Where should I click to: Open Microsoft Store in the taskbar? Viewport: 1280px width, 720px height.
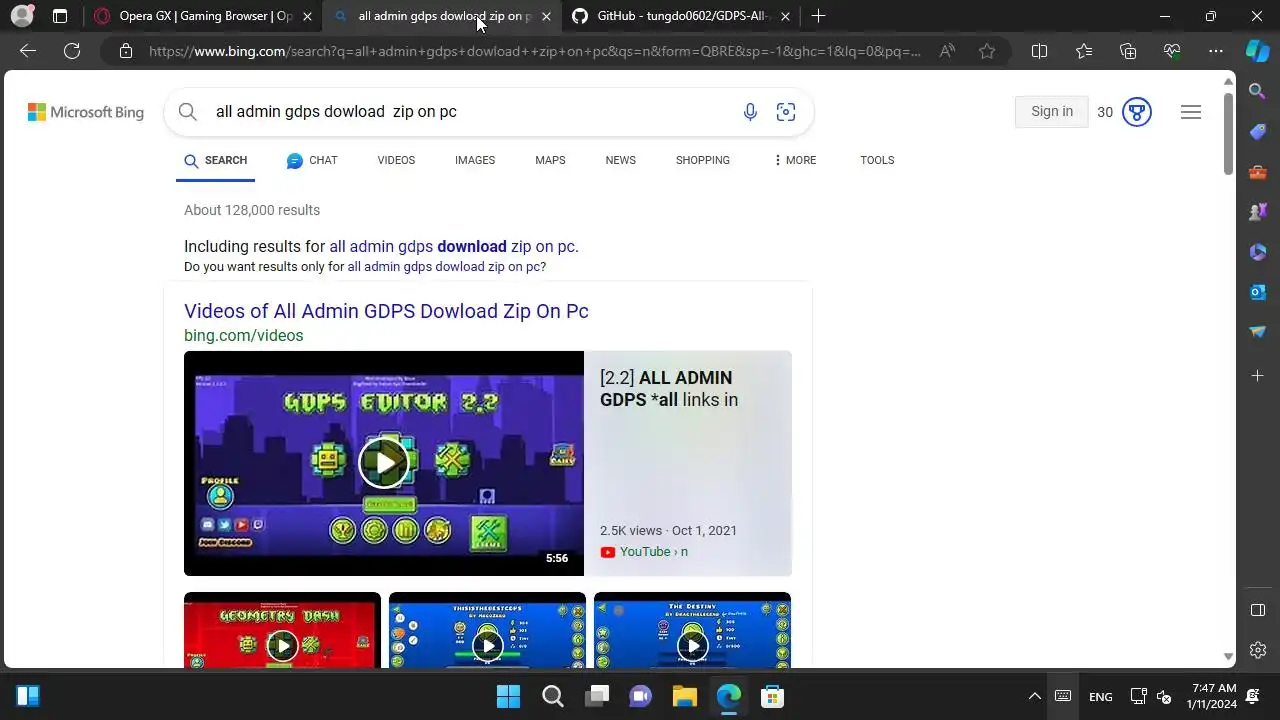click(x=772, y=696)
